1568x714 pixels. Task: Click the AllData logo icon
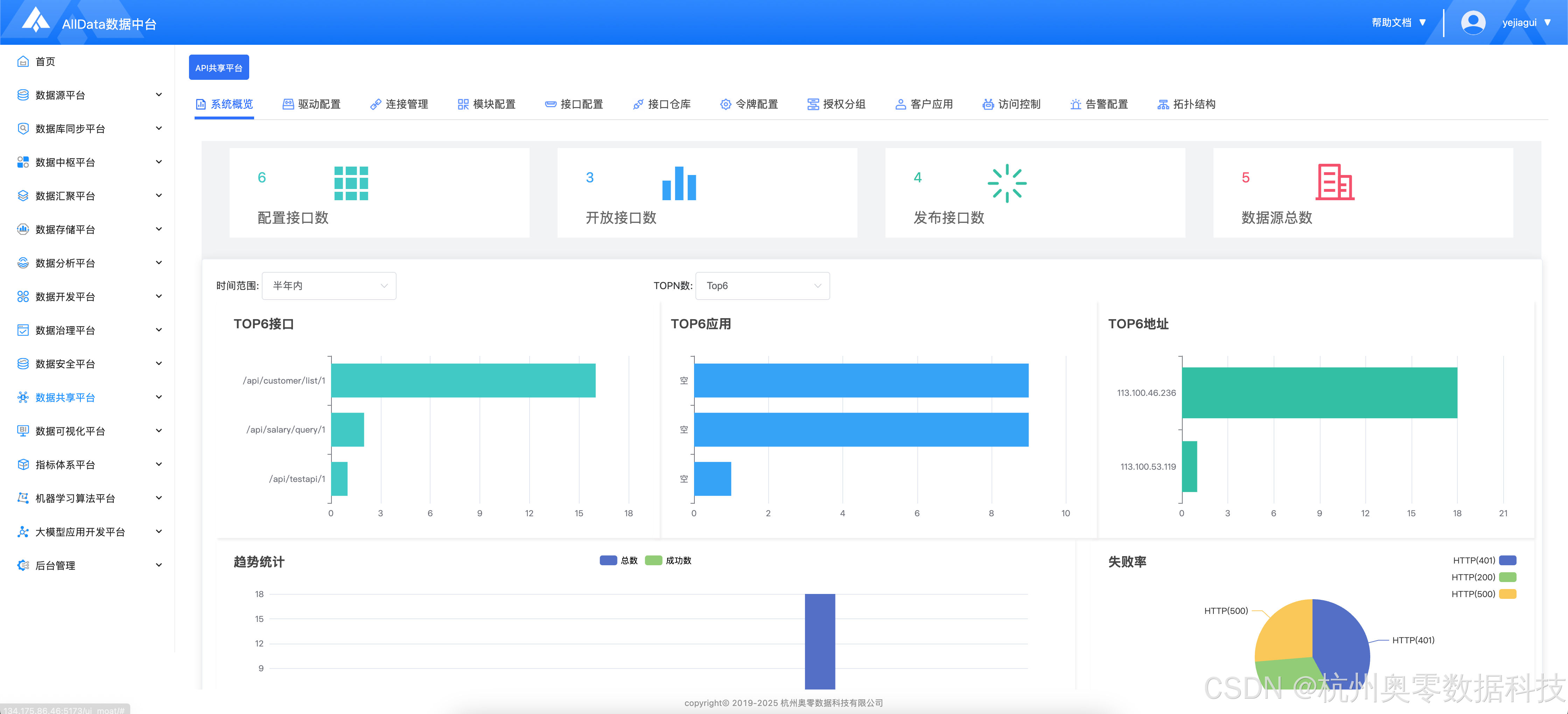click(35, 20)
